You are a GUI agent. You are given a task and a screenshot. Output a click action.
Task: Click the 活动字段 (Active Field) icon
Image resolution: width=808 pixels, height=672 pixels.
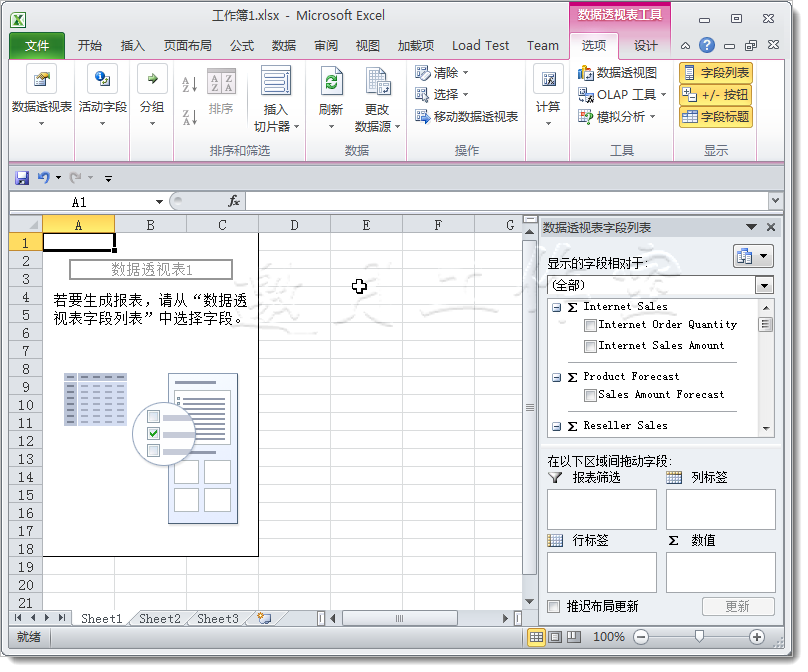(103, 79)
